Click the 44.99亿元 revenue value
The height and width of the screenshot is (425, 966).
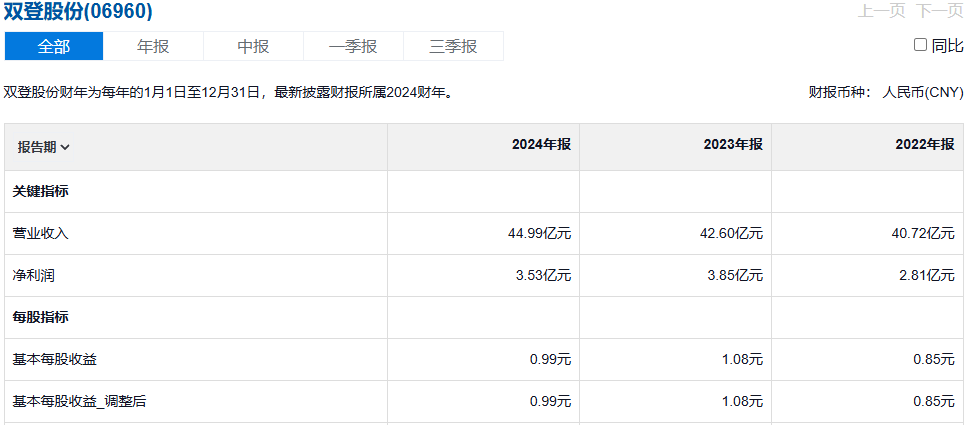538,233
